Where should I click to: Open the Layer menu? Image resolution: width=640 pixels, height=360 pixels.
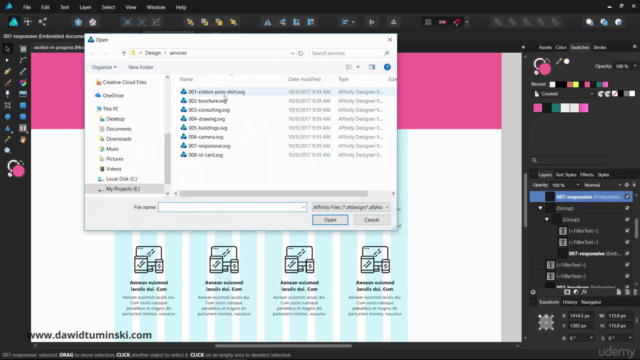(x=85, y=7)
